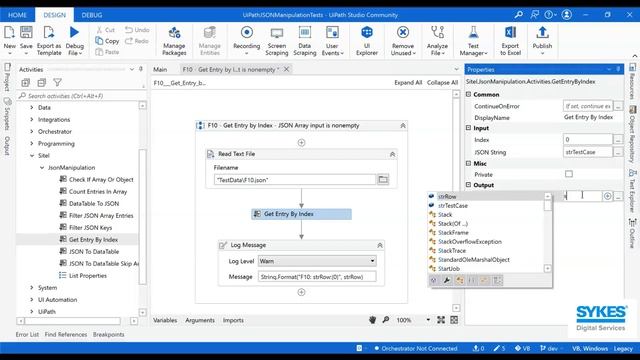Click the Cut command
The height and width of the screenshot is (360, 640).
click(x=106, y=30)
